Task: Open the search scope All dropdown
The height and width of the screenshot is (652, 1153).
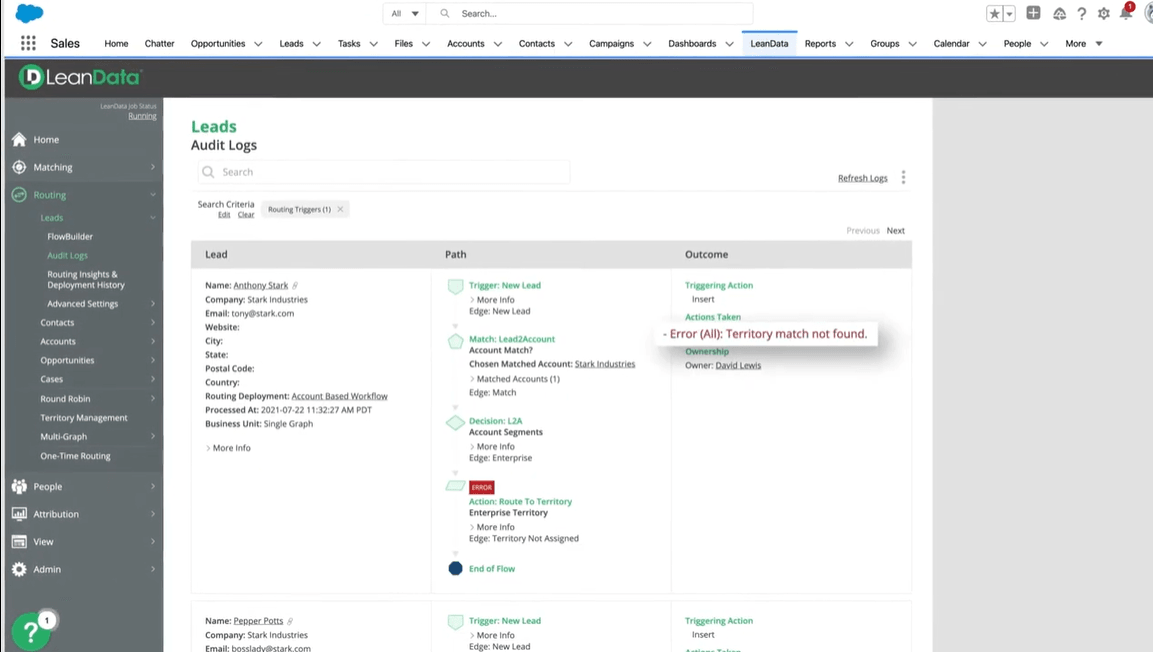Action: click(x=405, y=13)
